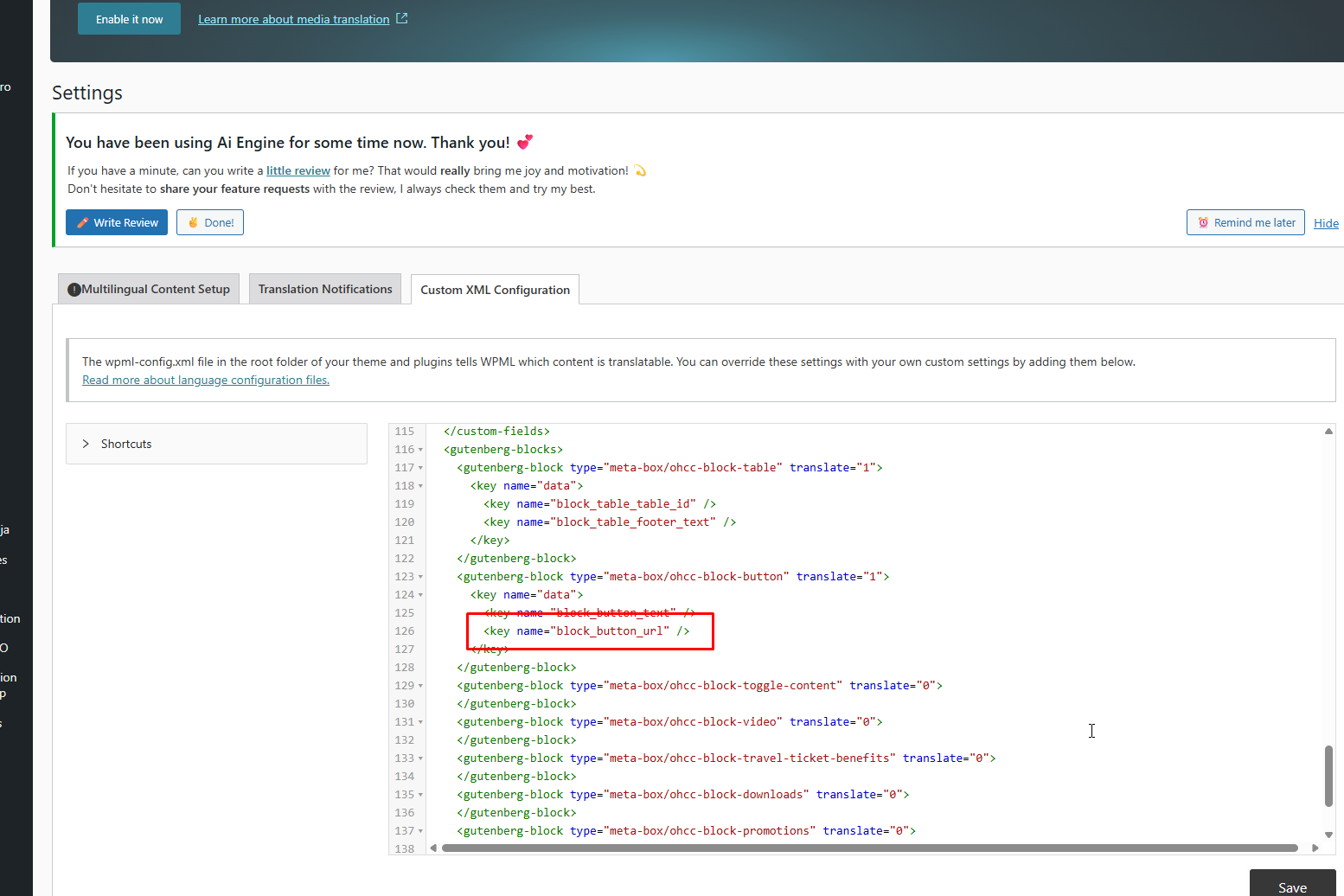Click the alarm clock icon in Remind me later

click(x=1203, y=222)
